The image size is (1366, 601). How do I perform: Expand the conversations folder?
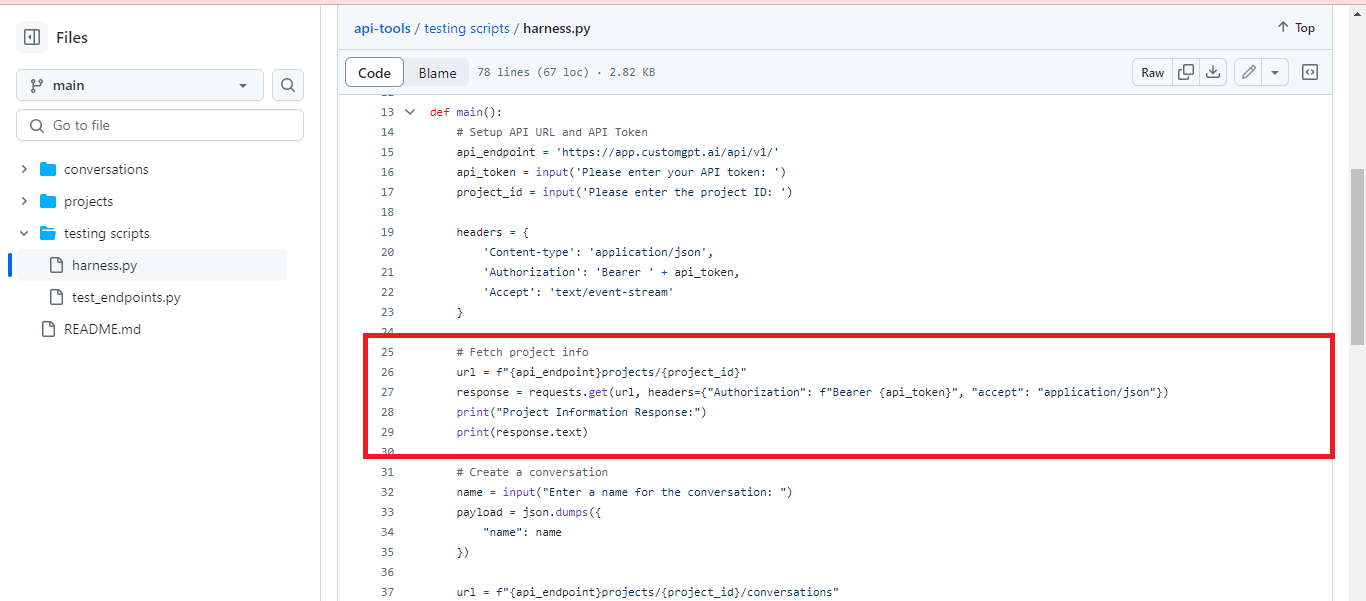(24, 169)
